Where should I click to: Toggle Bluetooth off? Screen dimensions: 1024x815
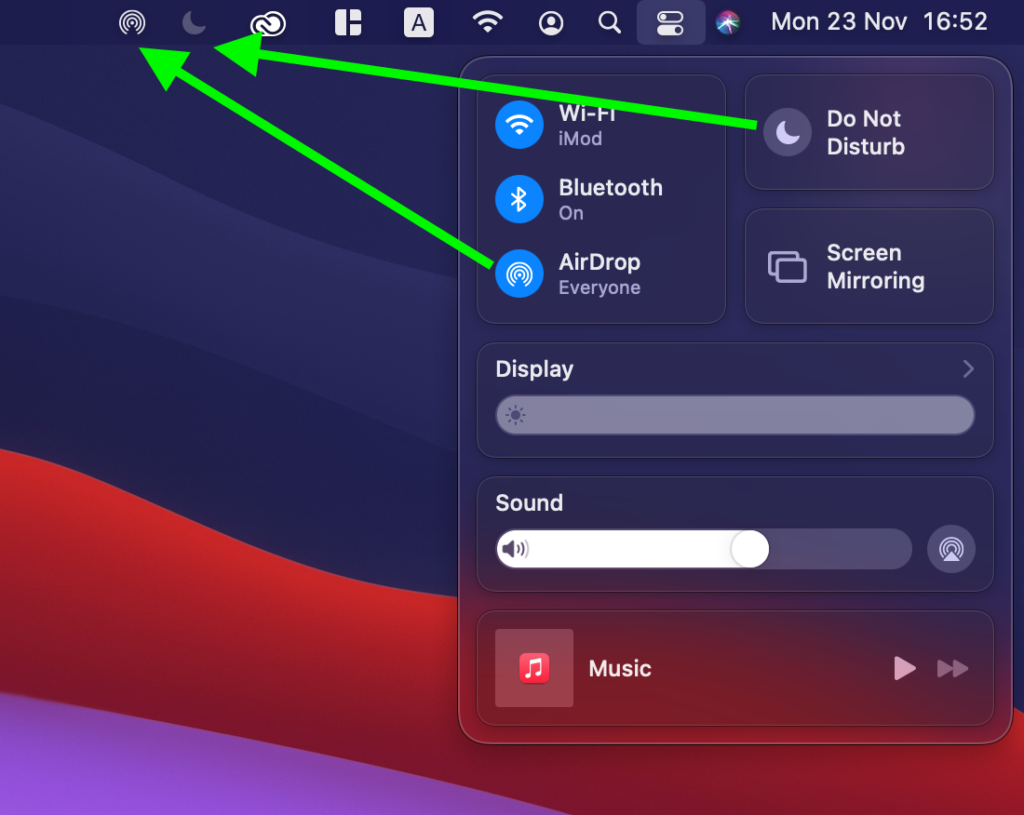pyautogui.click(x=519, y=199)
